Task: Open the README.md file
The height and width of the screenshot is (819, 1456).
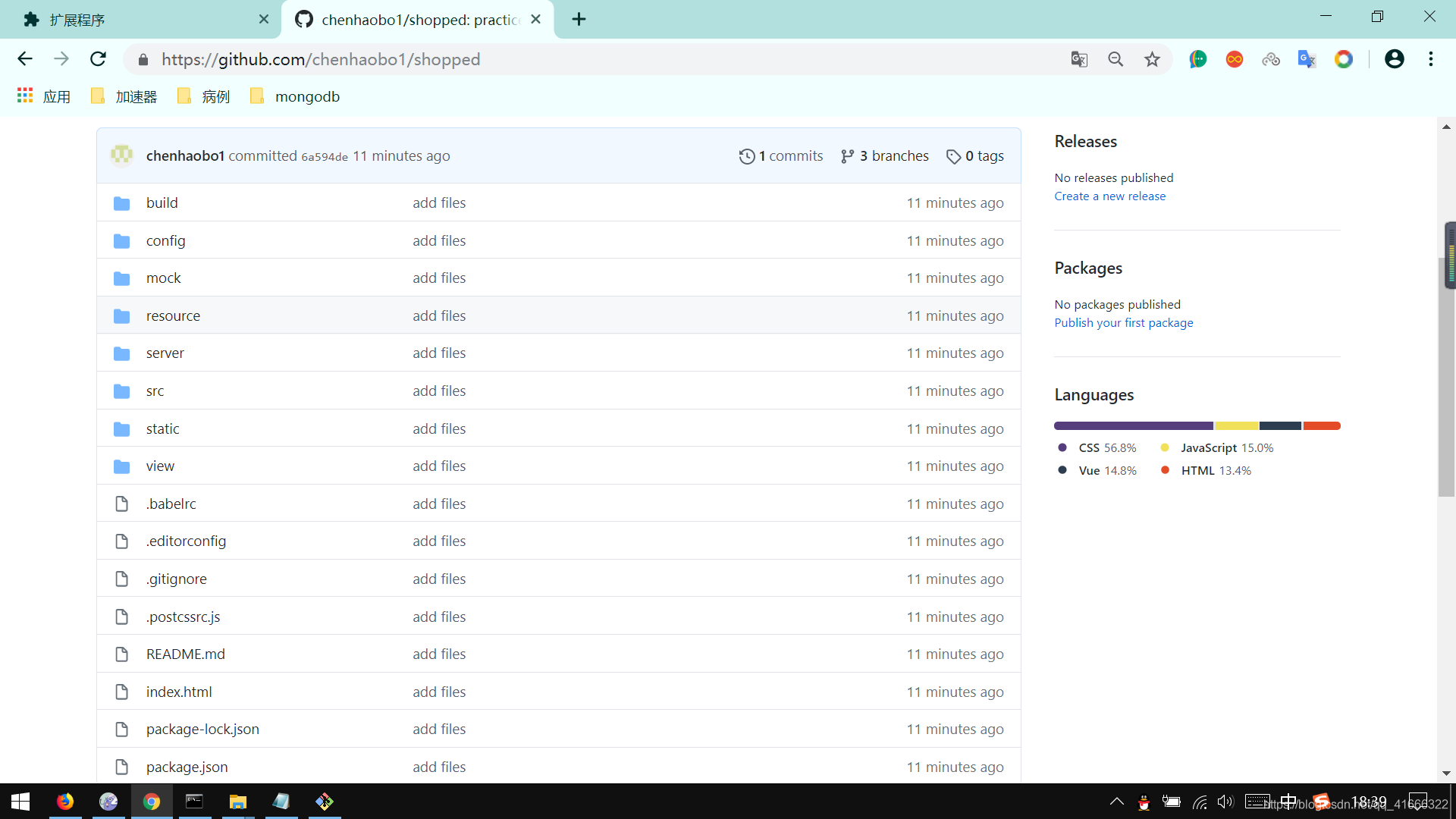Action: (186, 654)
